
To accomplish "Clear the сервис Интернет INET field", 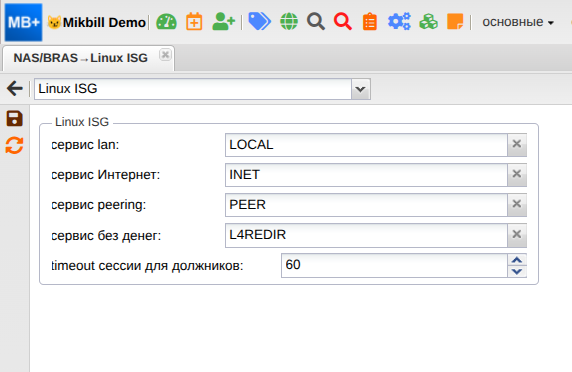I will 517,174.
